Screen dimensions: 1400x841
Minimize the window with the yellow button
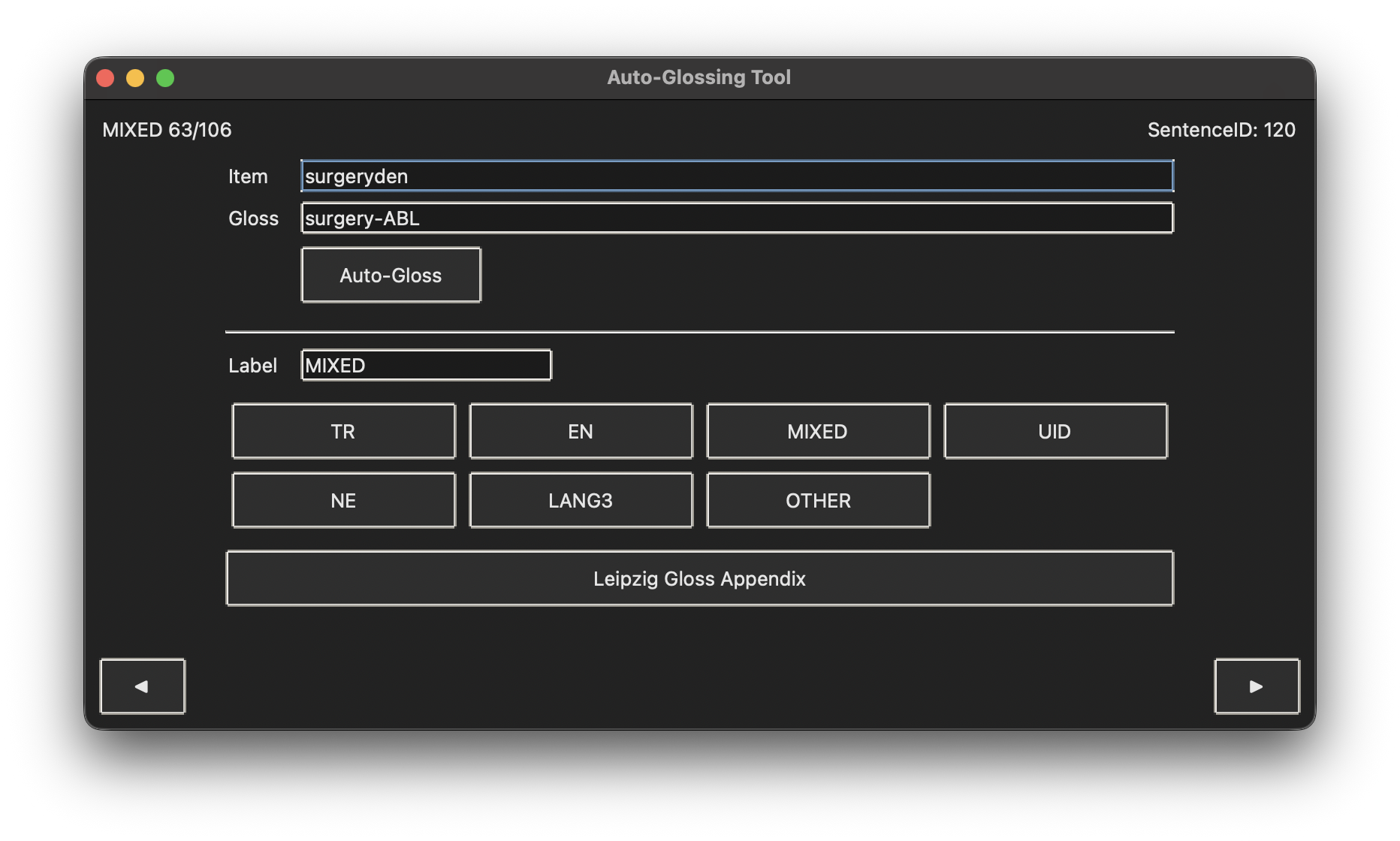[x=135, y=78]
